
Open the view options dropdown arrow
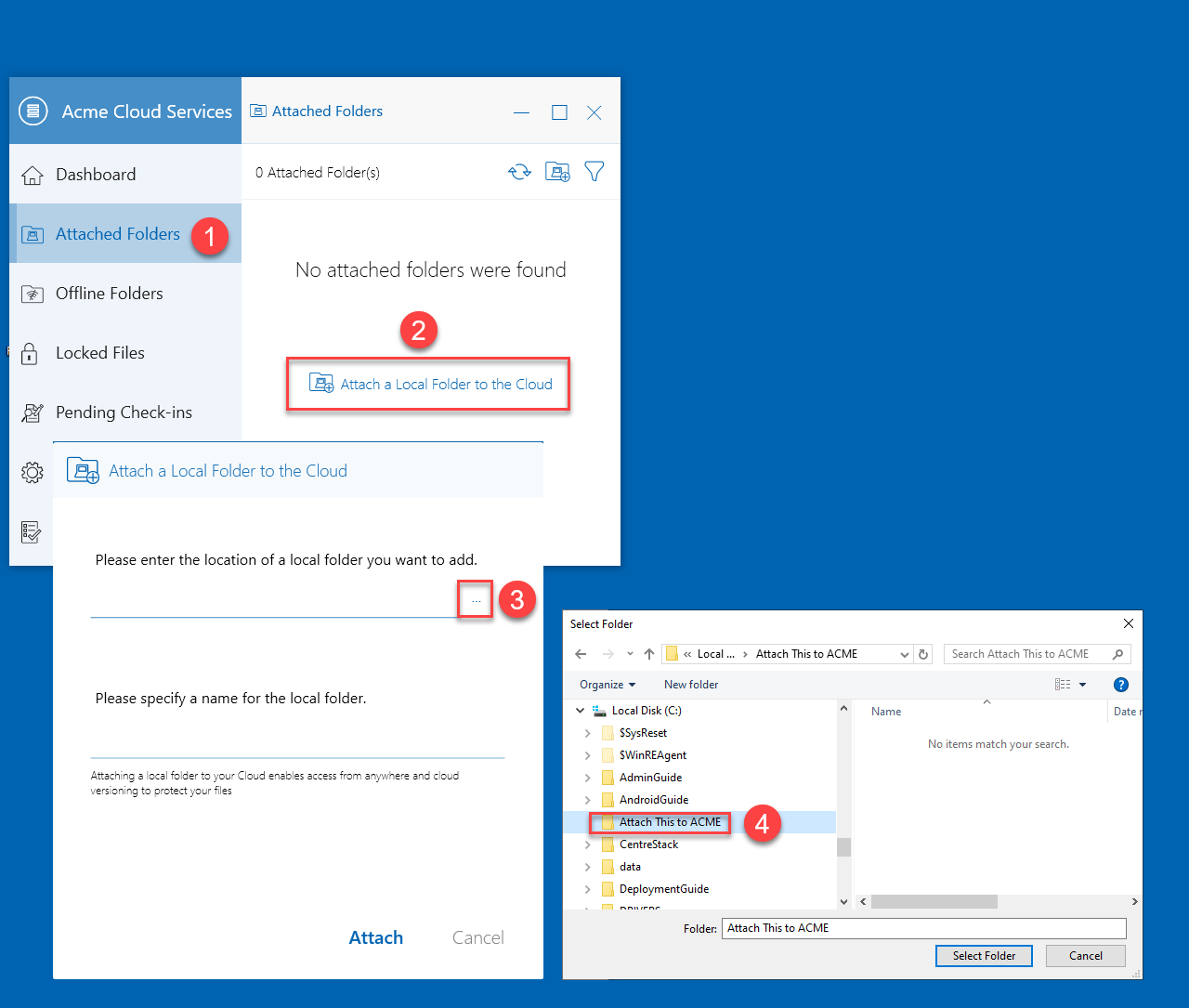coord(1082,685)
